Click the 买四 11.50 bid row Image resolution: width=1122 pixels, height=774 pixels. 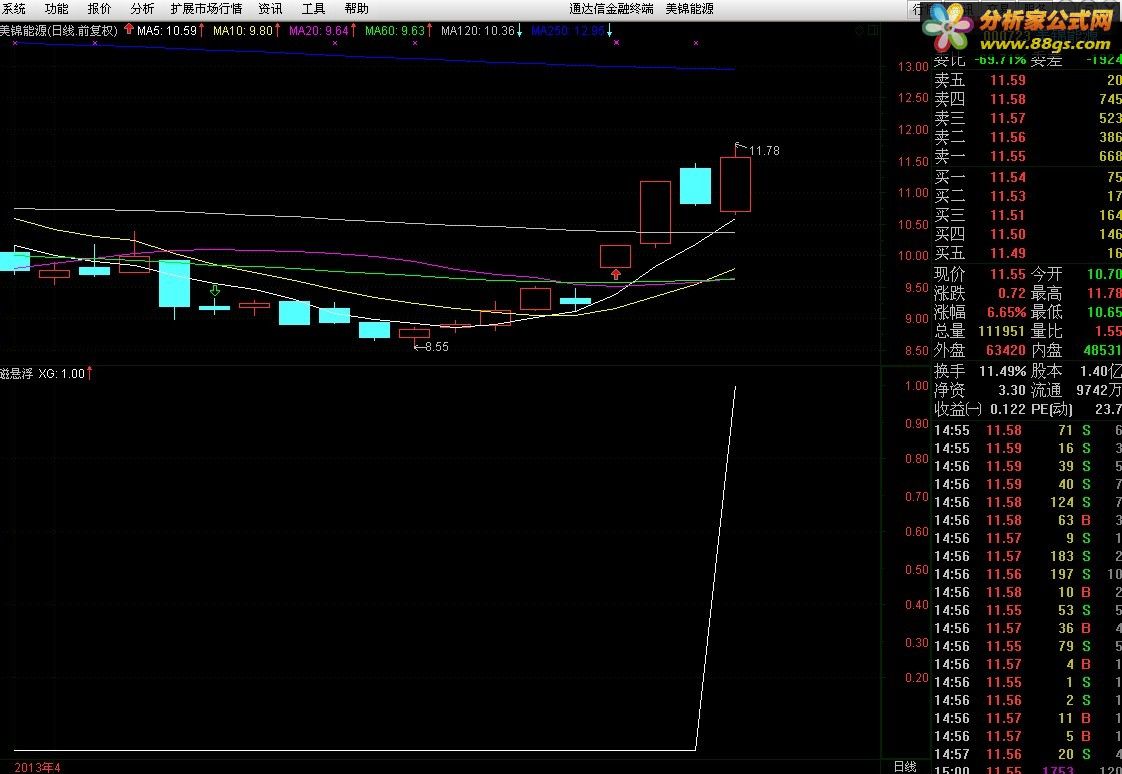(1028, 234)
